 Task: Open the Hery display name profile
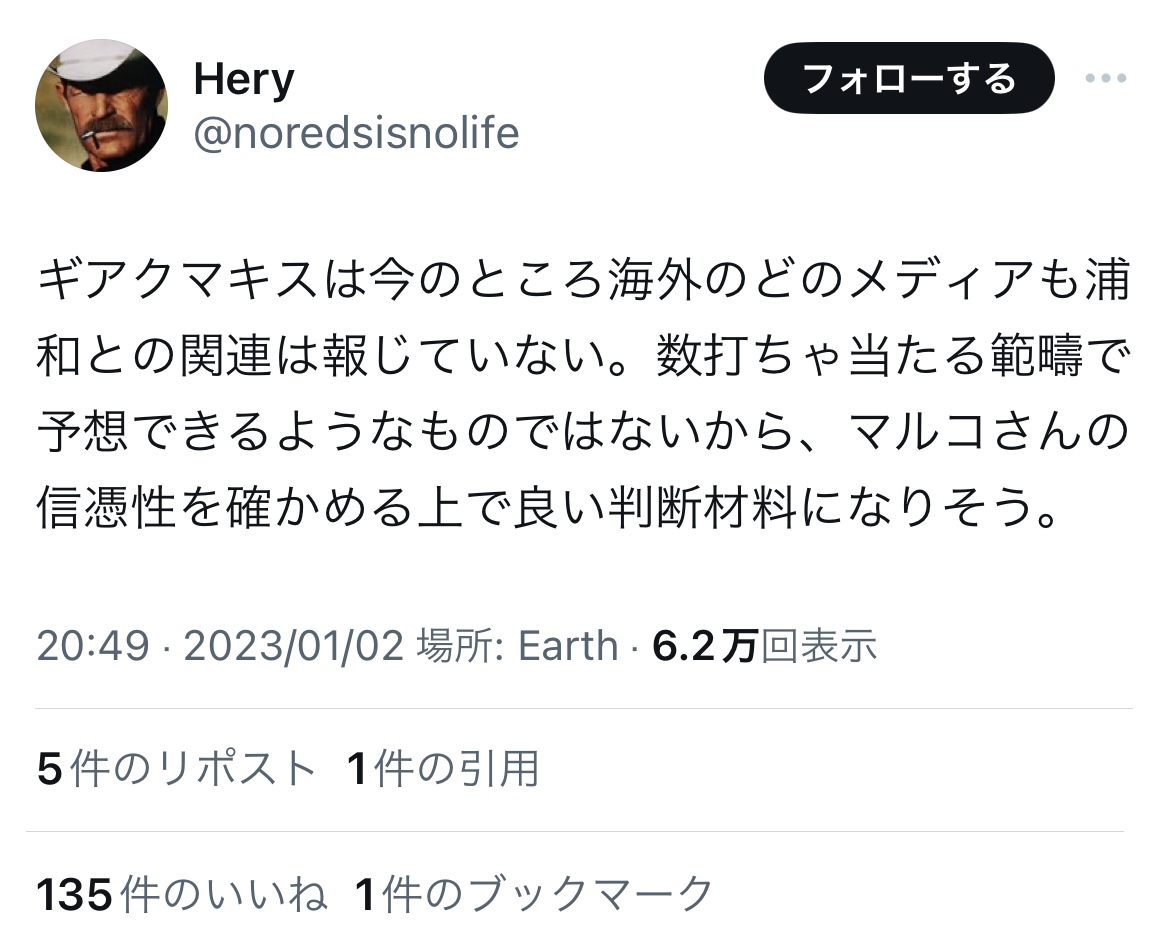pyautogui.click(x=244, y=78)
